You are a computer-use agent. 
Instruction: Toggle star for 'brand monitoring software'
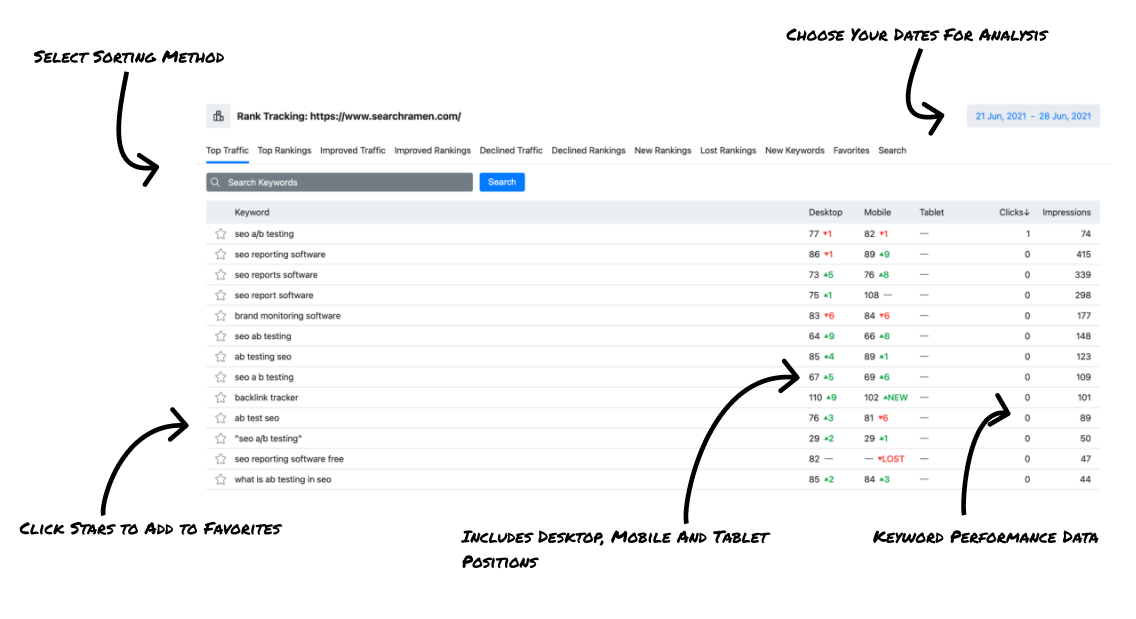coord(220,316)
